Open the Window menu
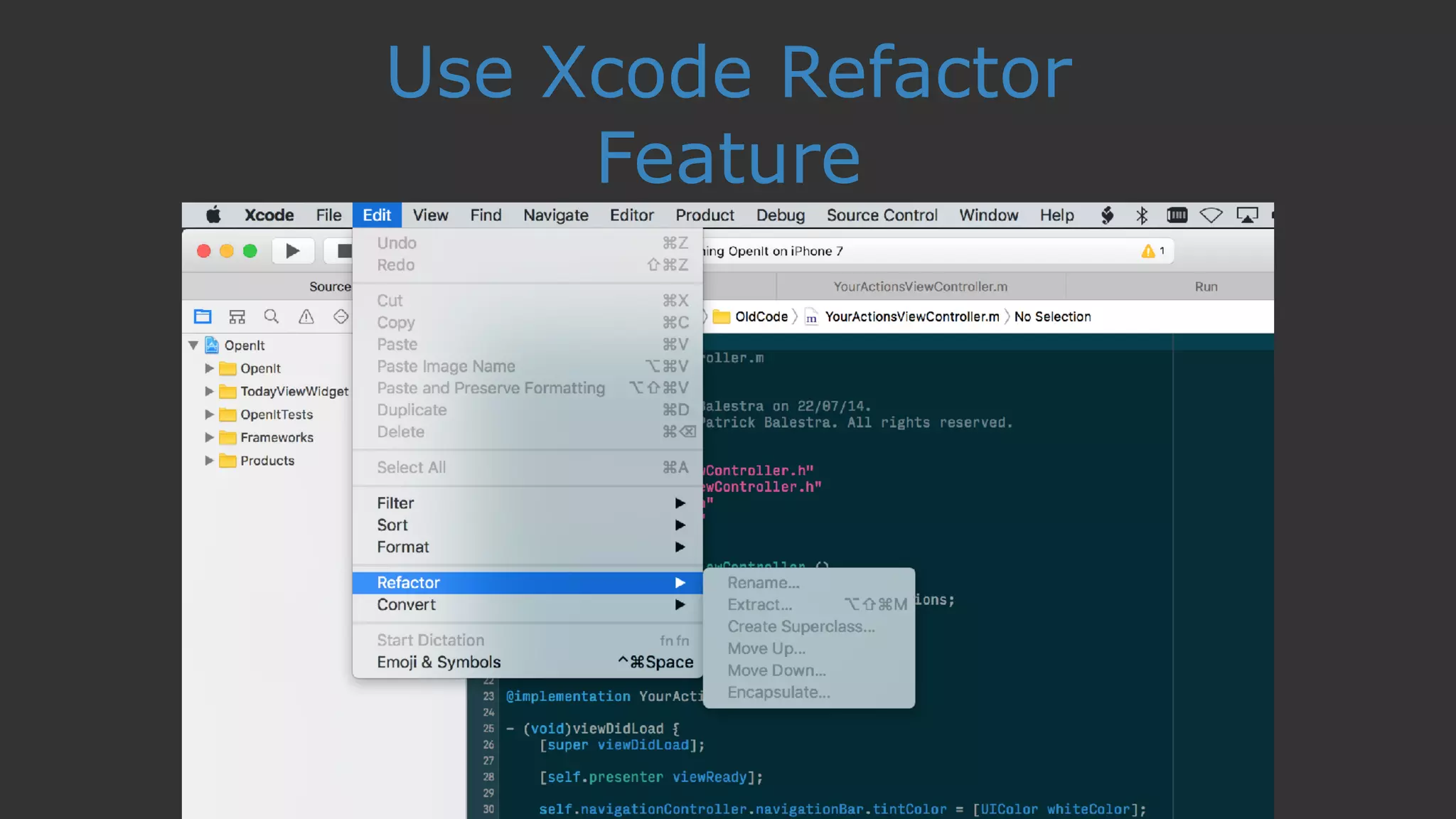This screenshot has height=819, width=1456. [x=988, y=215]
